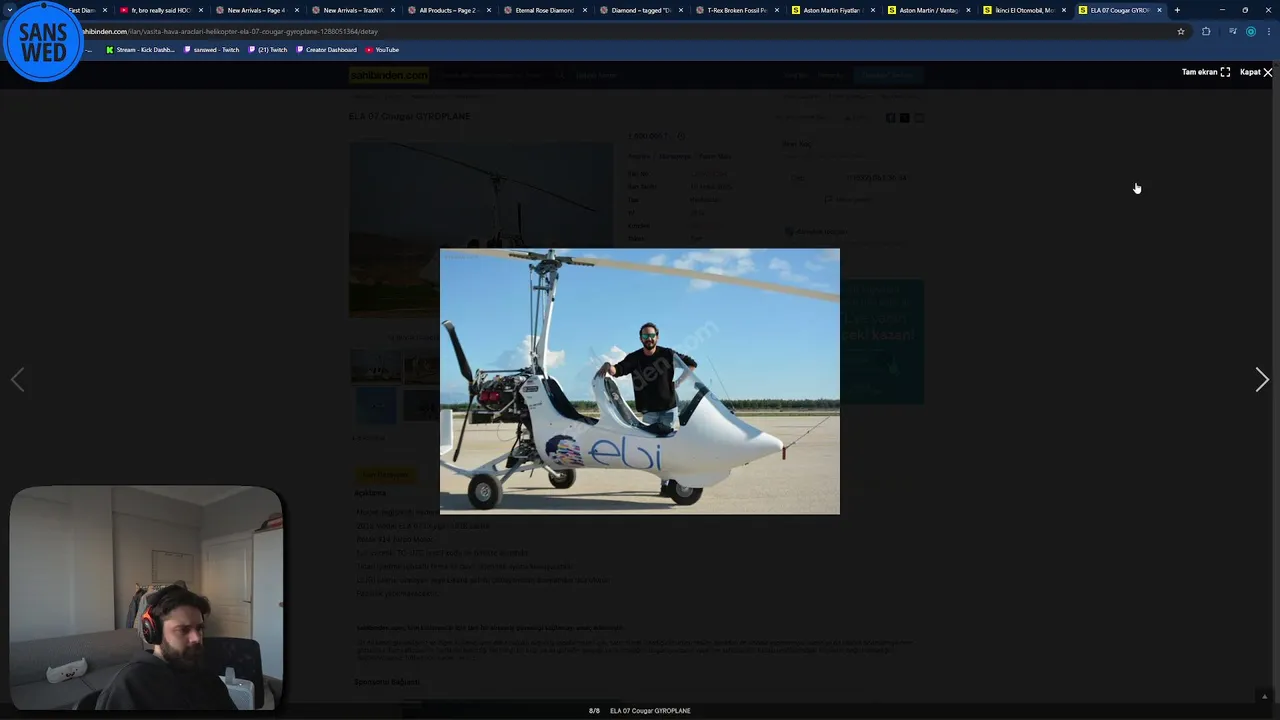Viewport: 1280px width, 720px height.
Task: Open the 'sanswed - Twitch' bookmark
Action: click(x=211, y=49)
